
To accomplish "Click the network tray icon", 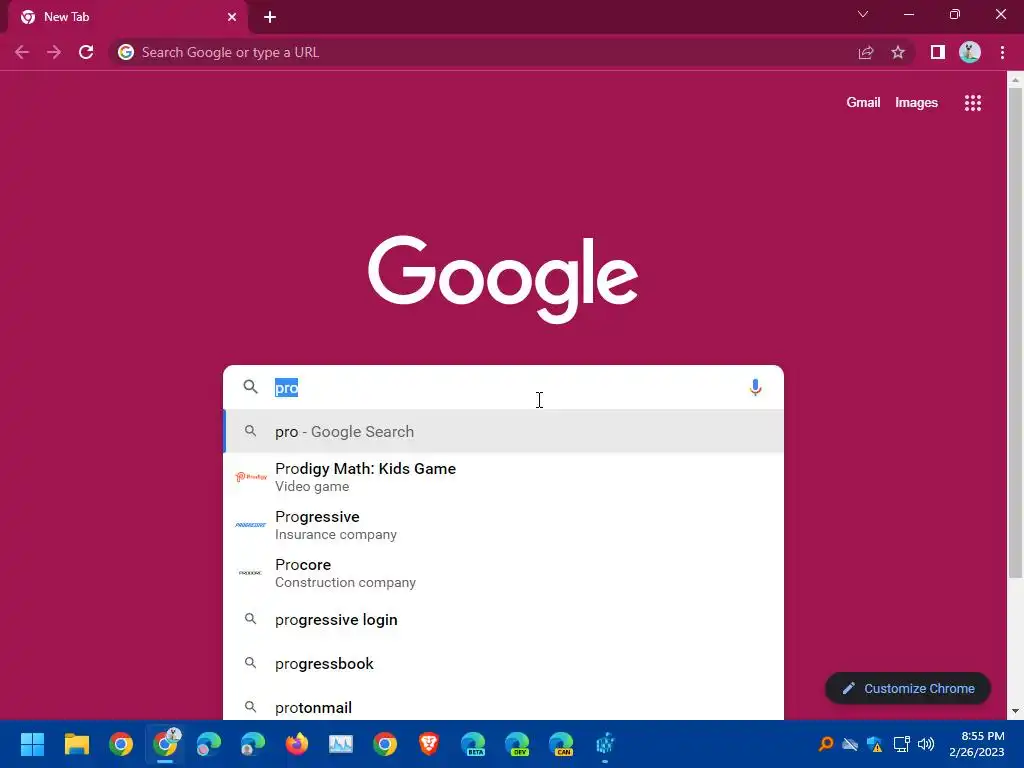I will point(901,744).
